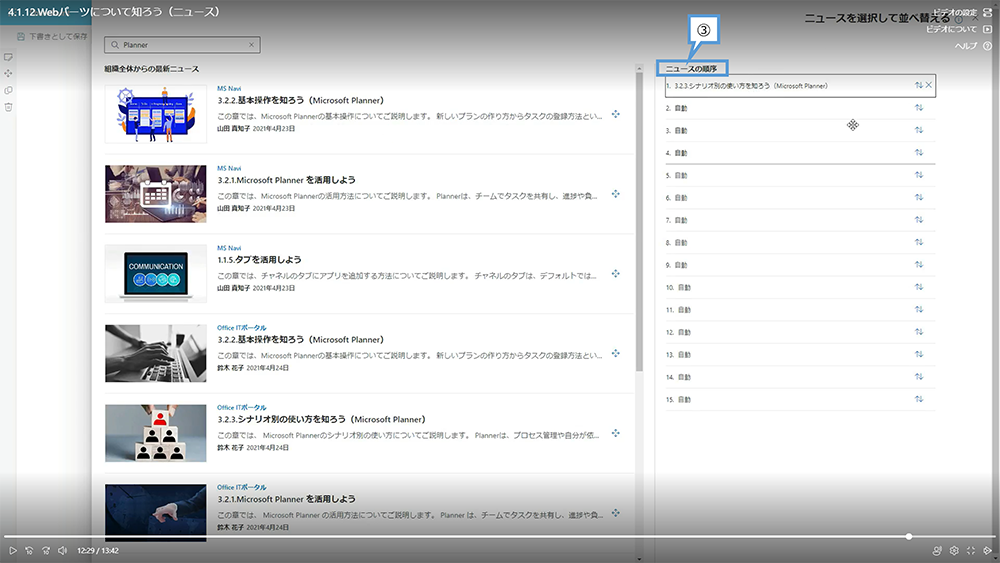The height and width of the screenshot is (563, 1000).
Task: Open ヘルプ help
Action: 973,46
